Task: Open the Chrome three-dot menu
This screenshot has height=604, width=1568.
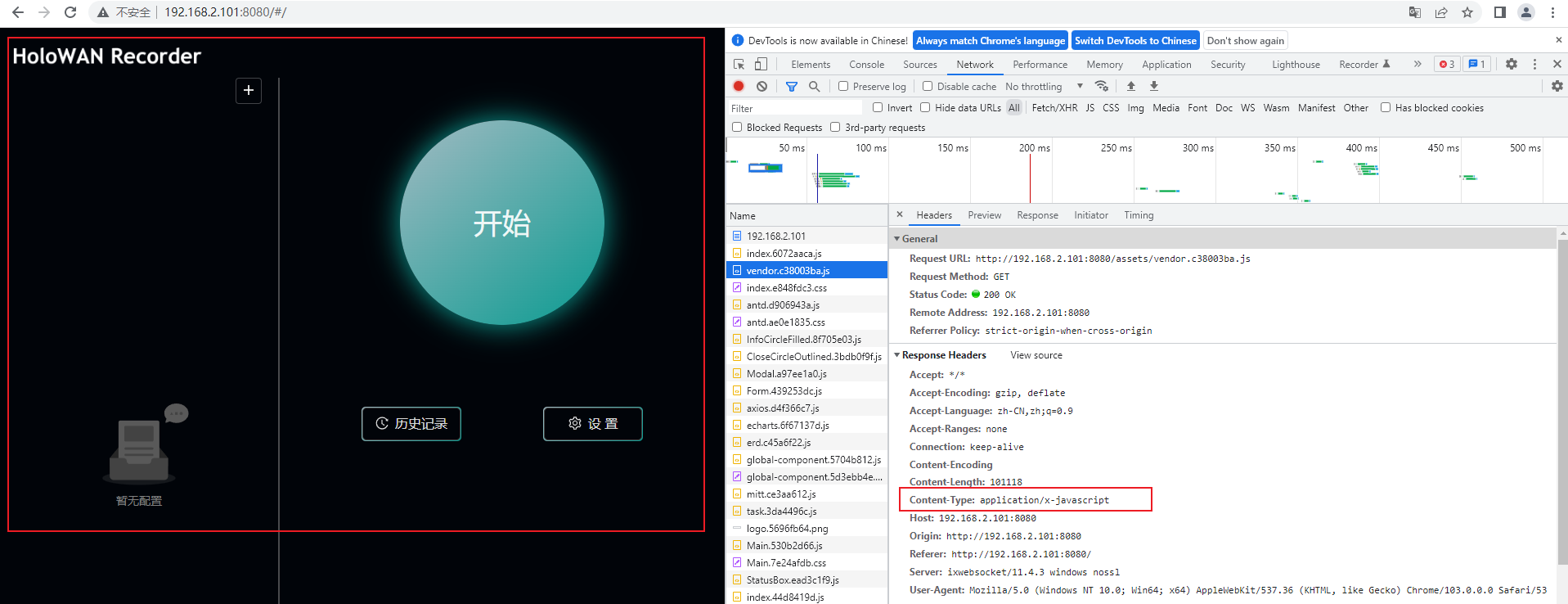Action: click(1552, 12)
